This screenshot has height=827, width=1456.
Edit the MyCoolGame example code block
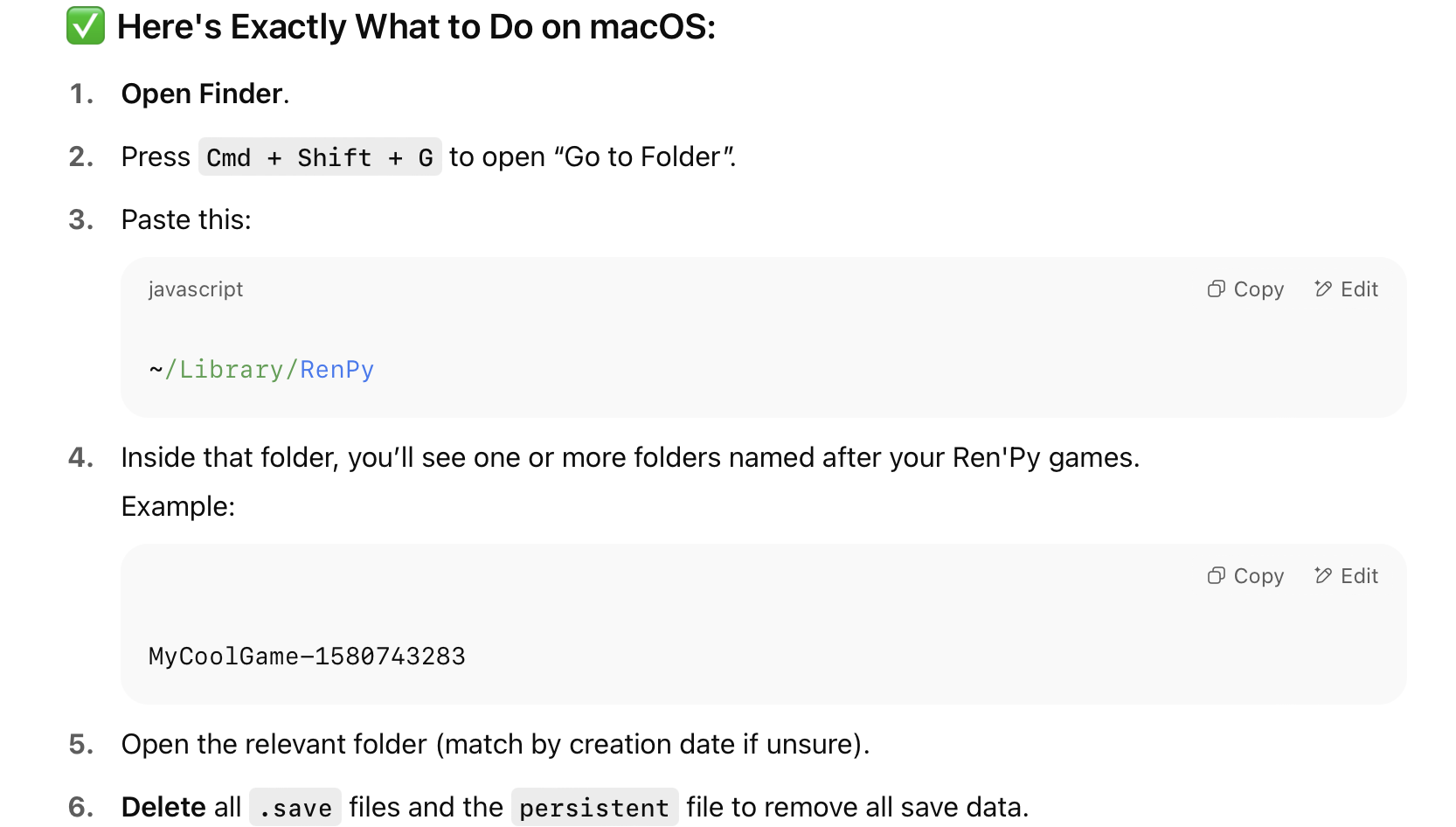pyautogui.click(x=1346, y=576)
